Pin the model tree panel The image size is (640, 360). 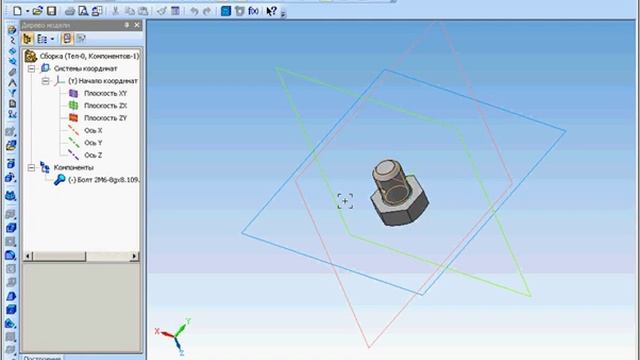[x=127, y=25]
